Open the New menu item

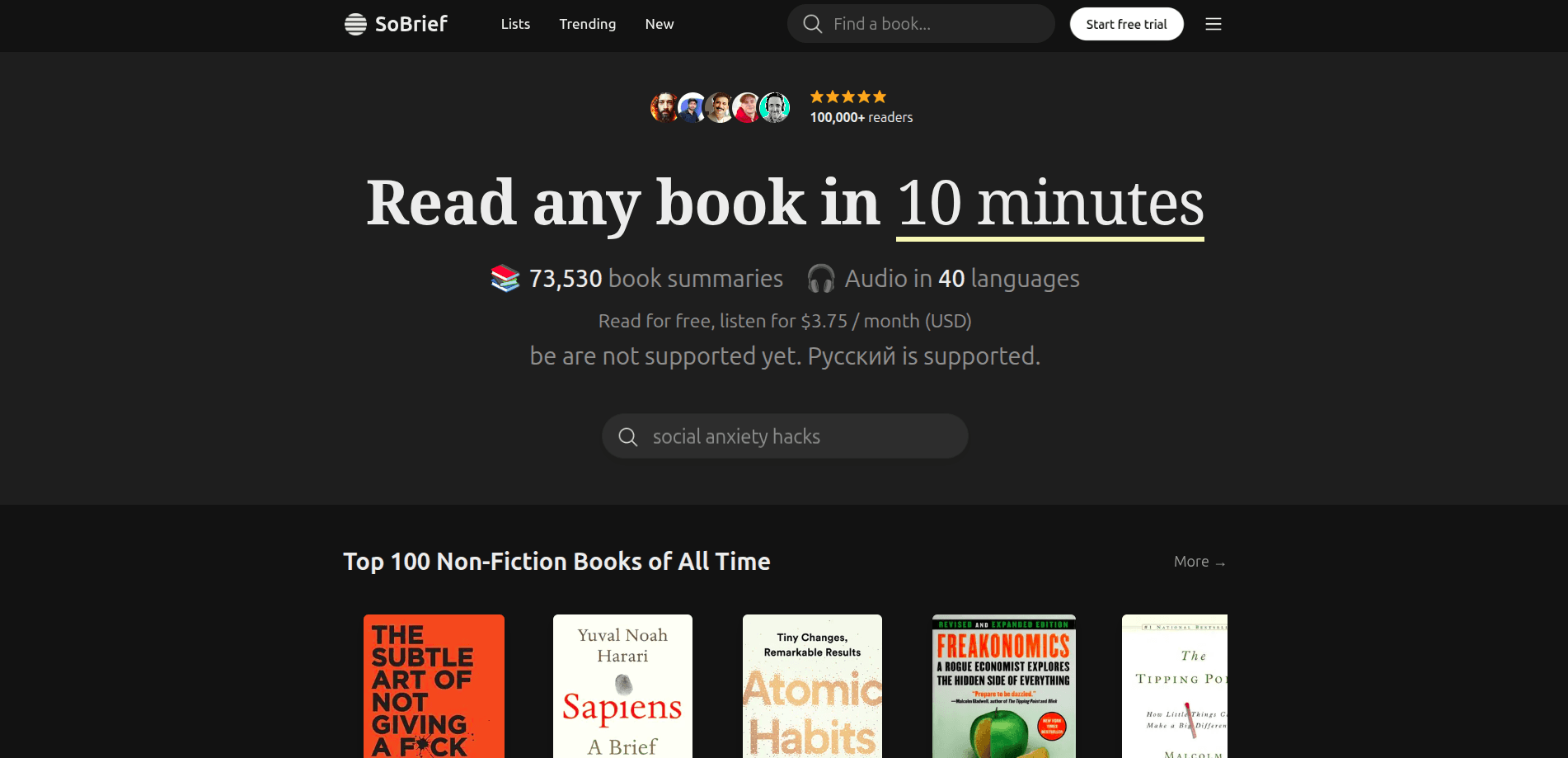point(660,24)
